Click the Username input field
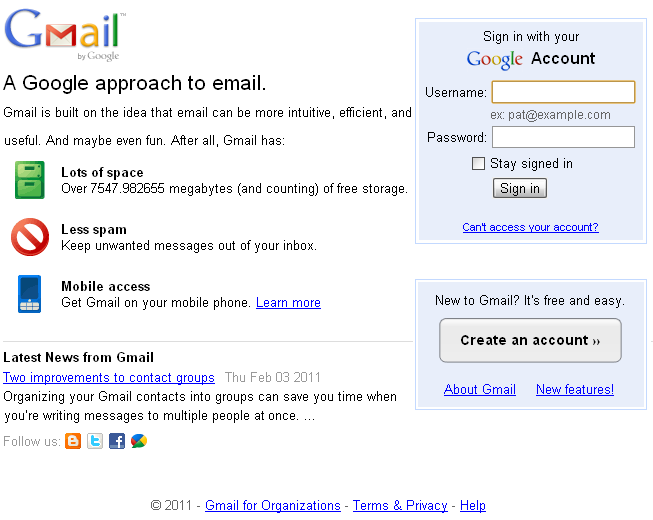The image size is (653, 520). click(563, 93)
